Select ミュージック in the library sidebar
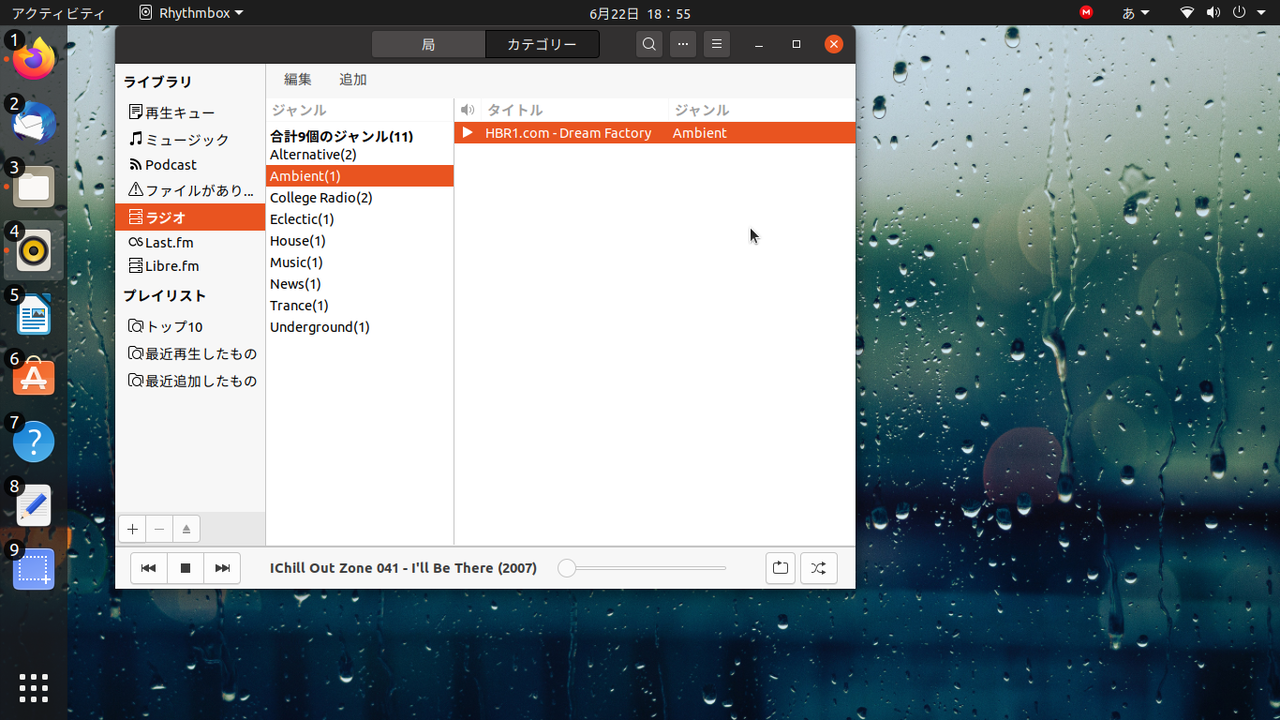This screenshot has height=720, width=1280. pos(190,139)
